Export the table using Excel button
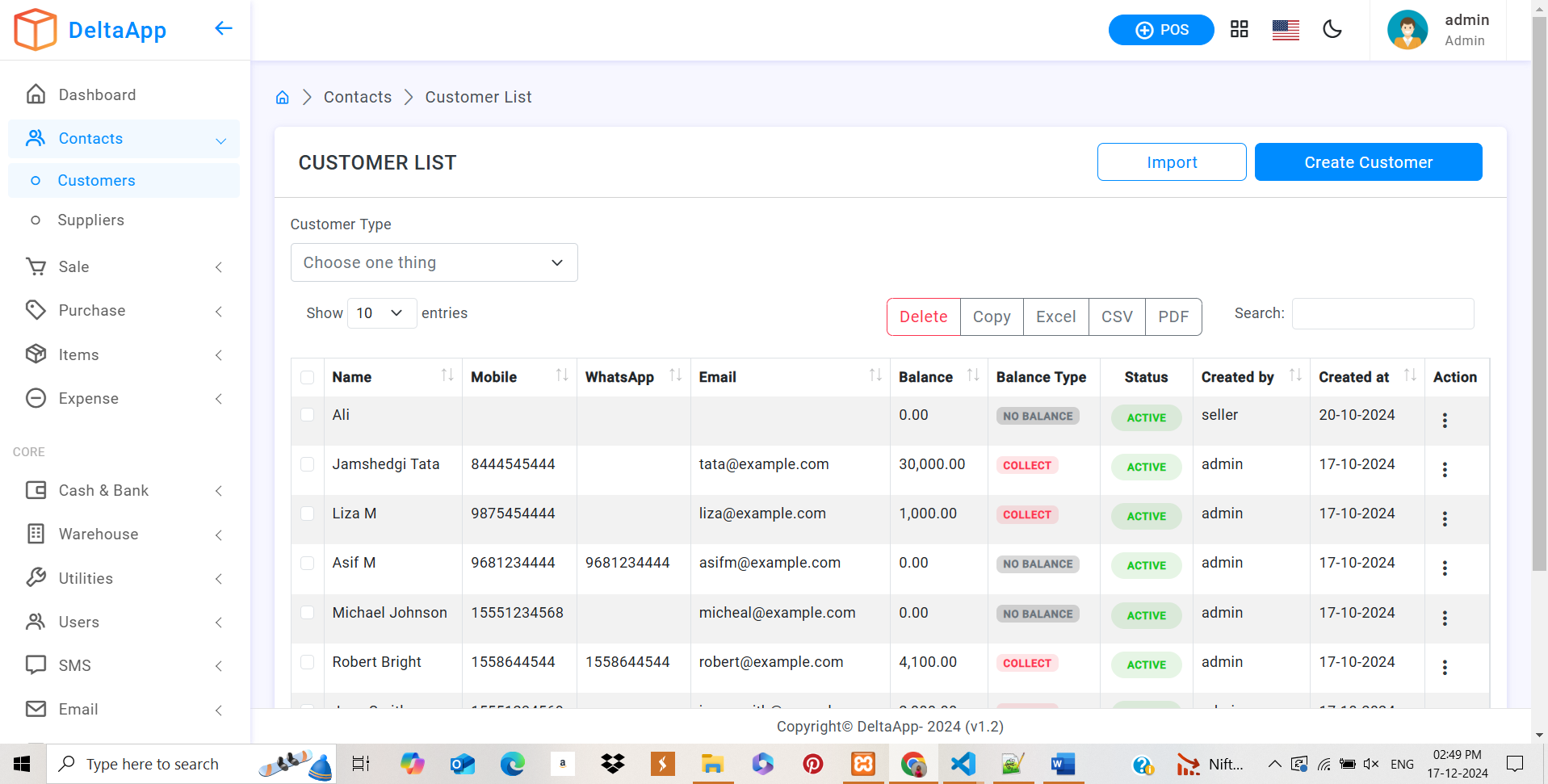Image resolution: width=1548 pixels, height=784 pixels. point(1055,317)
